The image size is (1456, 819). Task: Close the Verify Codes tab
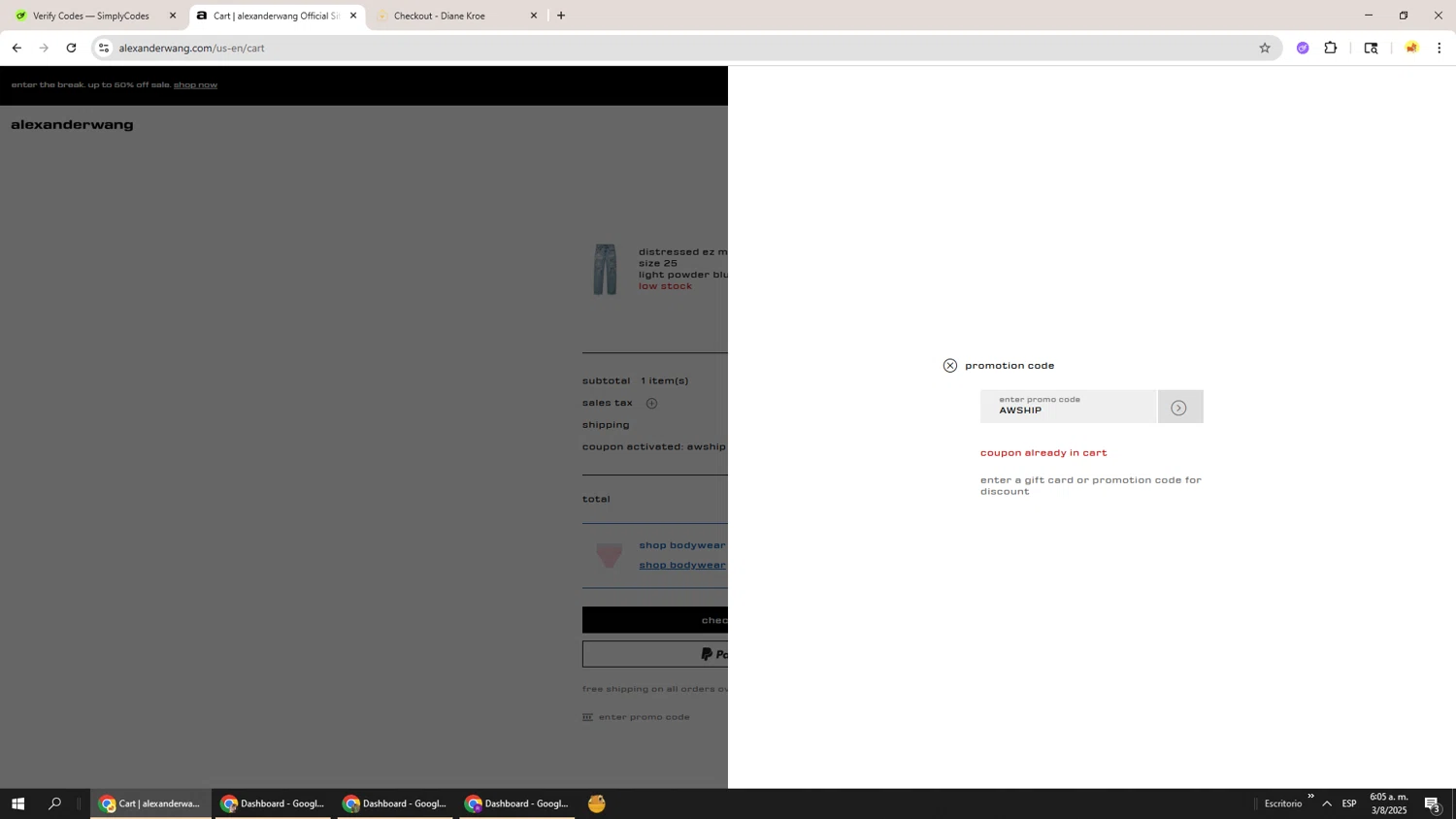click(173, 16)
